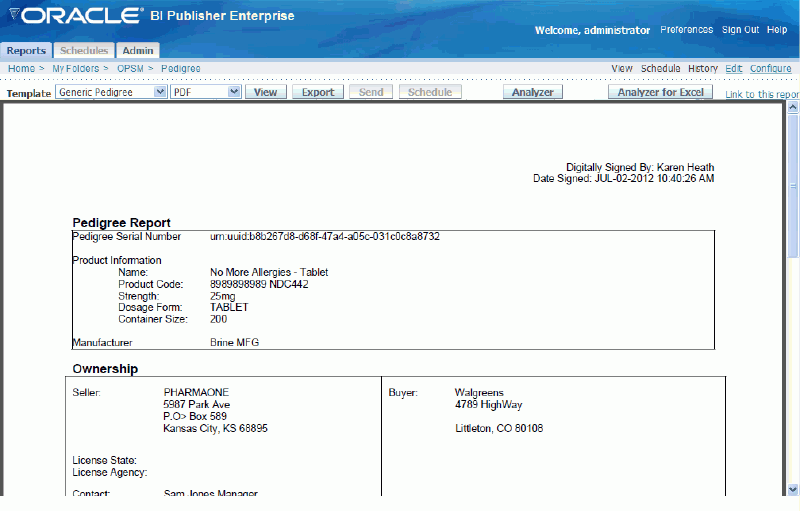This screenshot has width=800, height=511.
Task: Click Link to this report
Action: 762,94
